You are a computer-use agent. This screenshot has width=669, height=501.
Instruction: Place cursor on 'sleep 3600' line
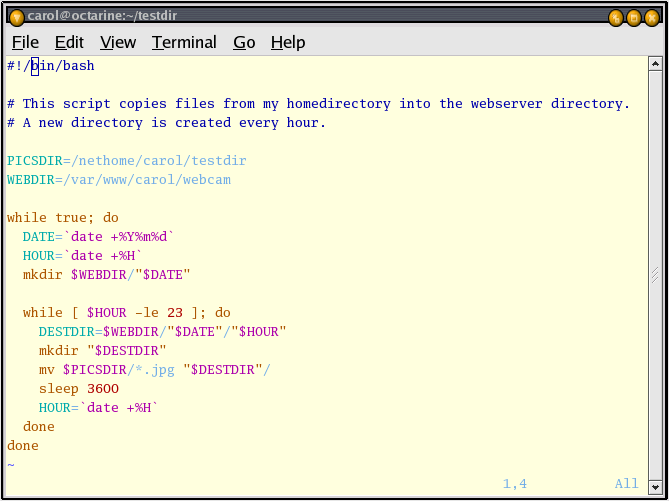coord(78,389)
